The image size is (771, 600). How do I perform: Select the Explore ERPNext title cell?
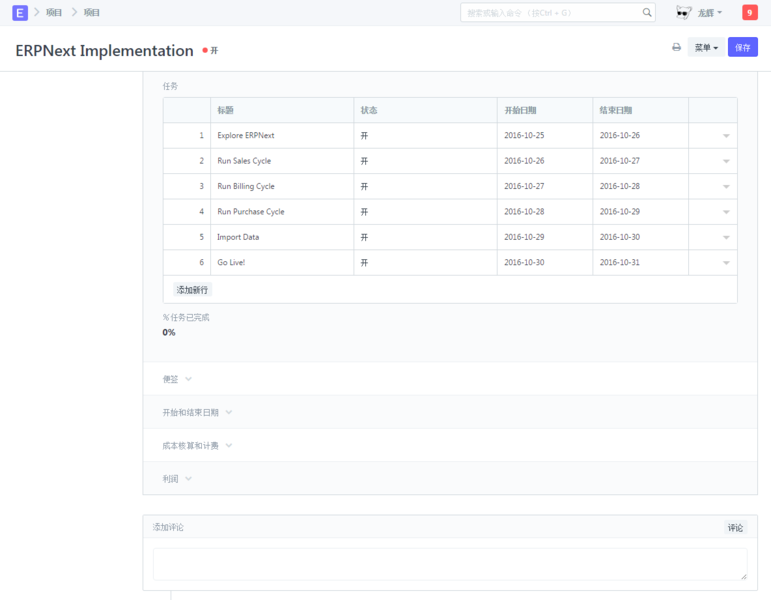pos(282,135)
